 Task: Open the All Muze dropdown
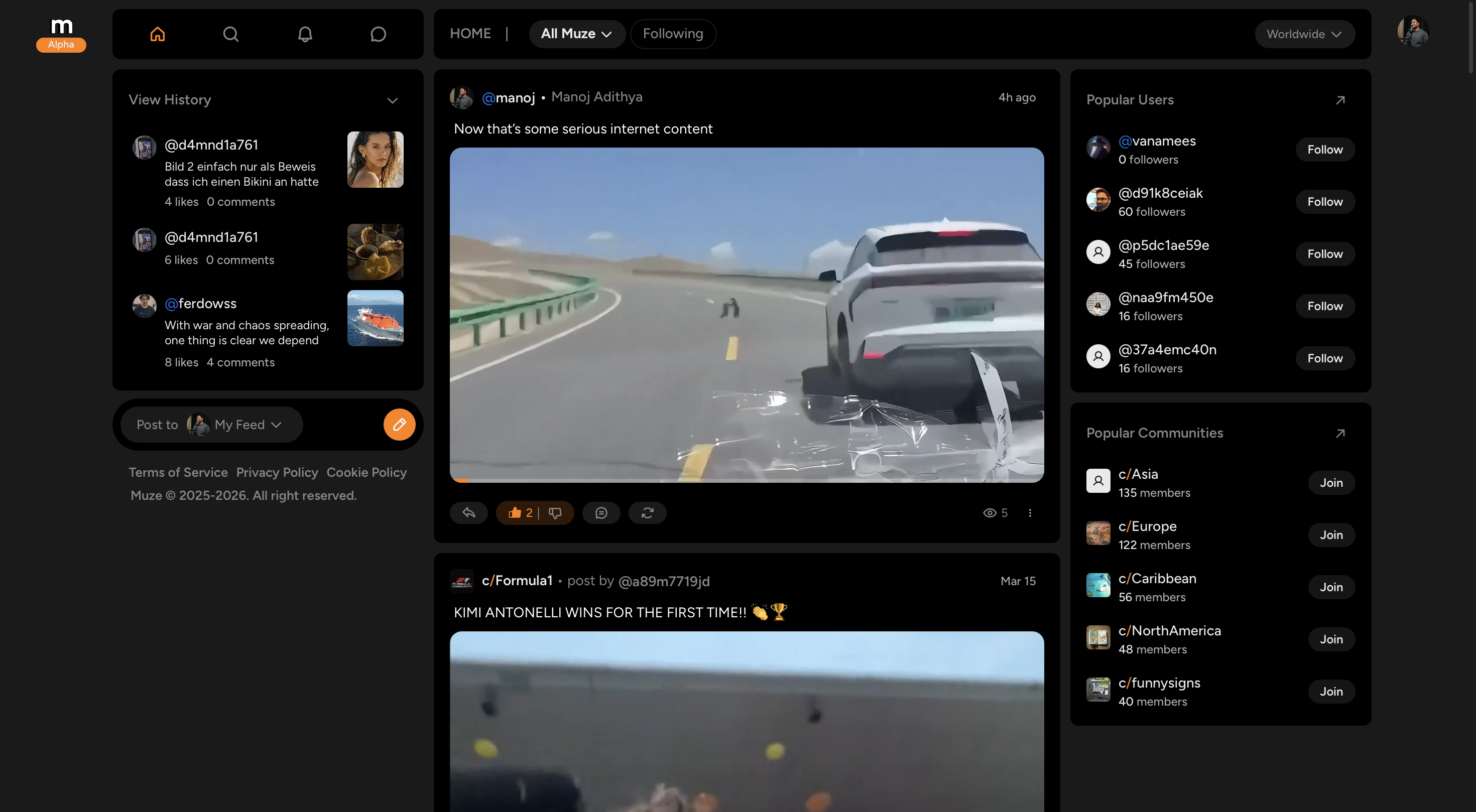click(577, 34)
